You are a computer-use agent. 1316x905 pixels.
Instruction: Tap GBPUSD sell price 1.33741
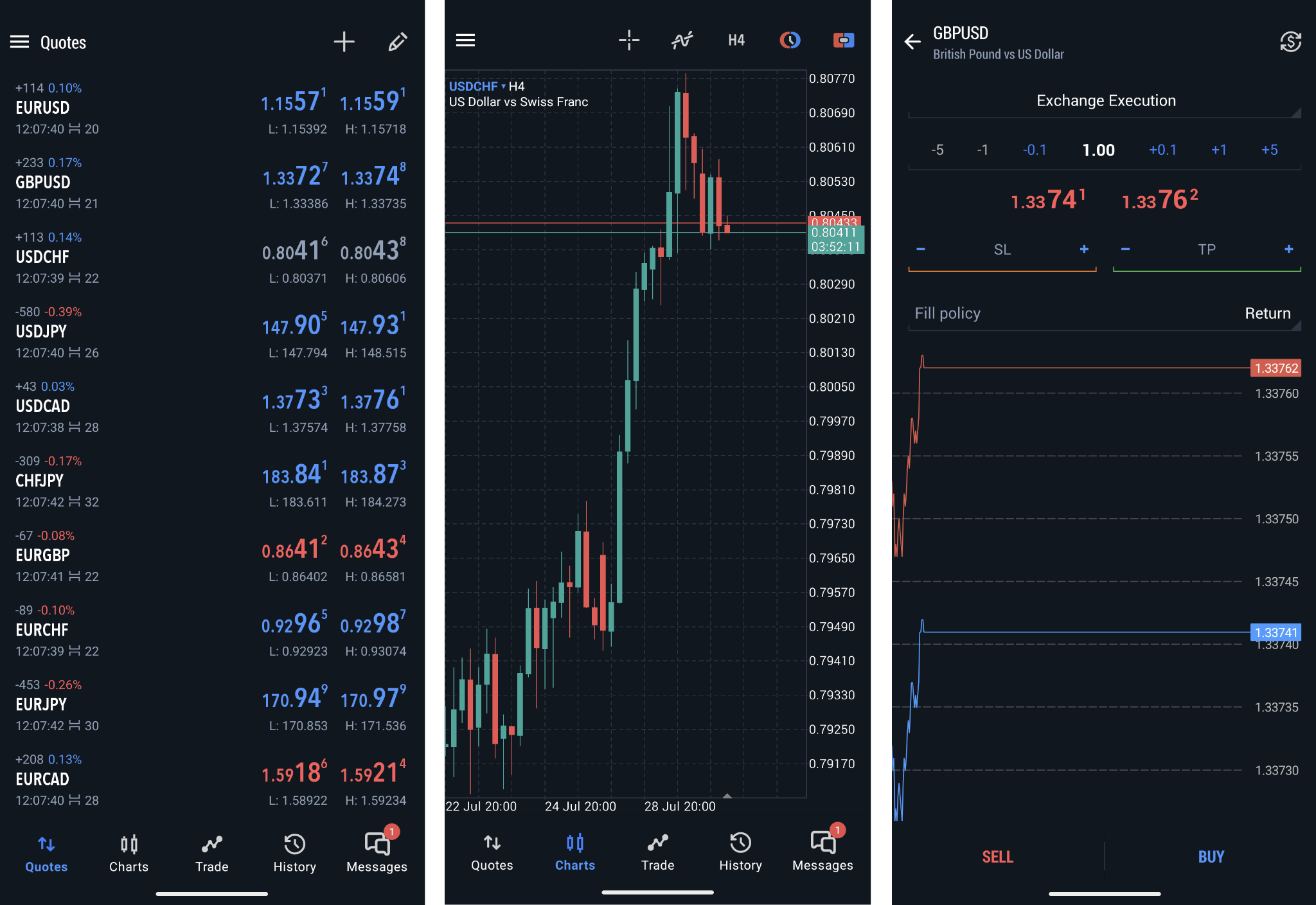click(x=1048, y=200)
